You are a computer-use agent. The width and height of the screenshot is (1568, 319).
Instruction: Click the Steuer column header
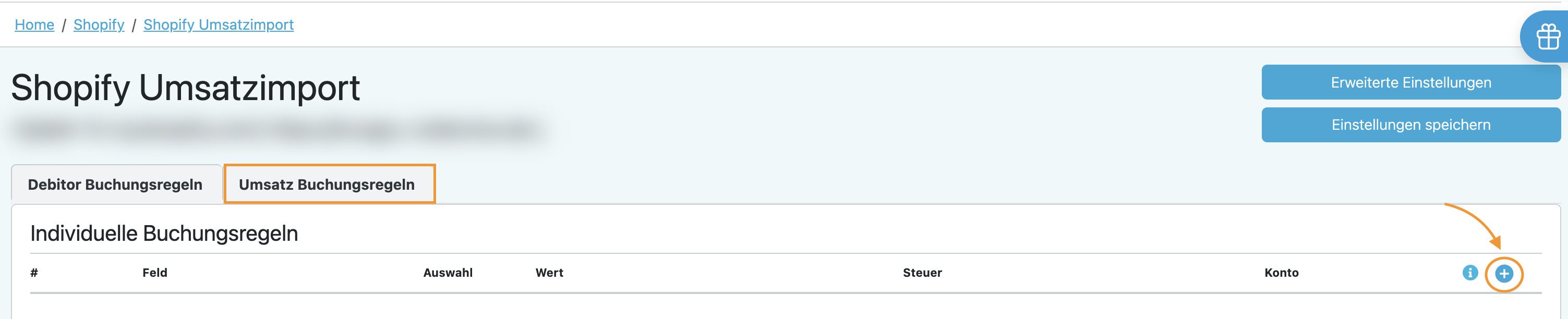point(922,273)
